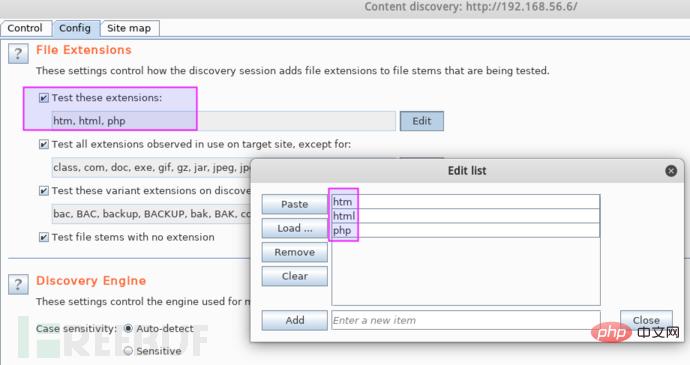Click 'Enter a new item' input field
This screenshot has height=365, width=690.
pyautogui.click(x=466, y=320)
